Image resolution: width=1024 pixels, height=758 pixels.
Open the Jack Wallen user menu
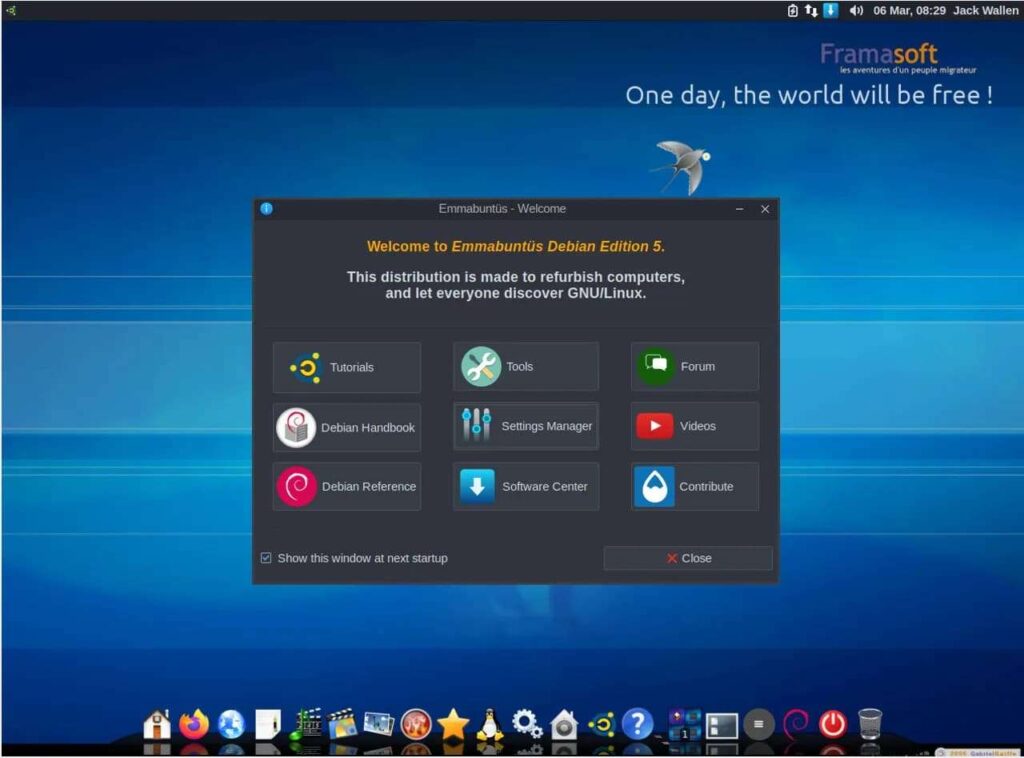[x=985, y=10]
